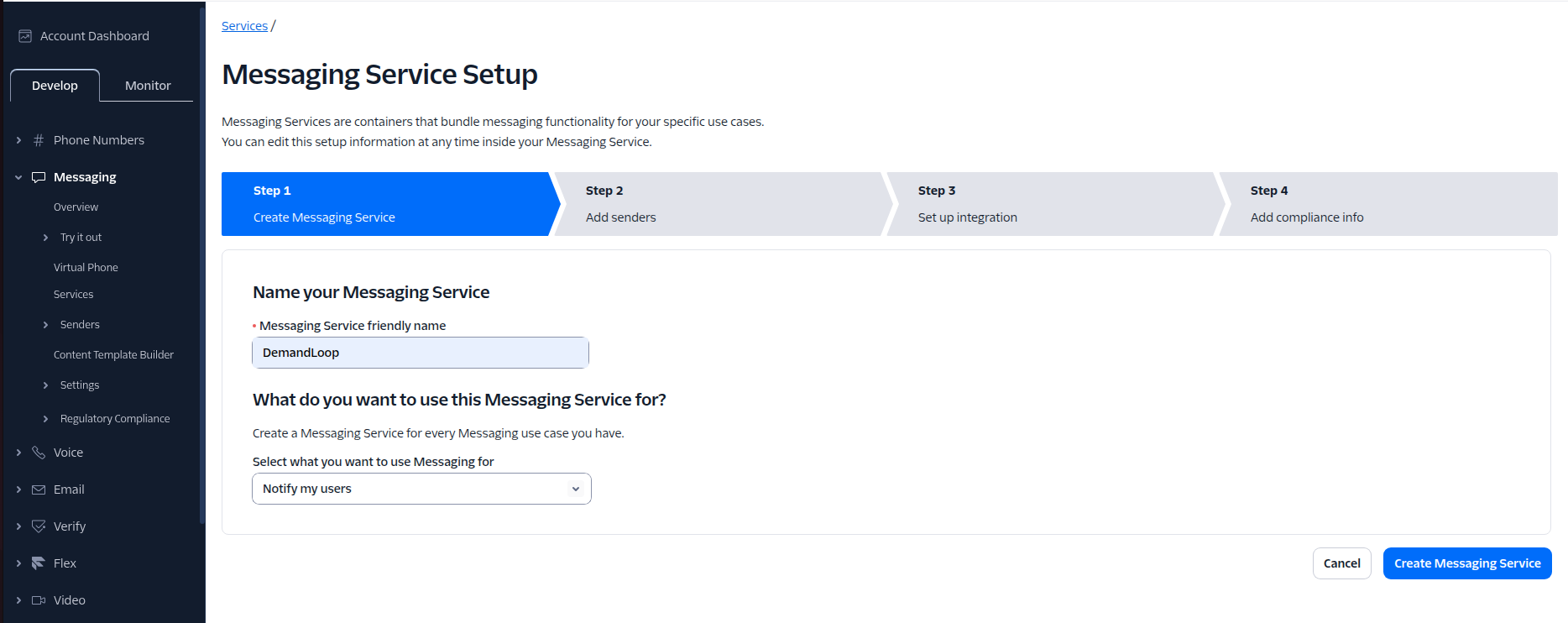Click the Create Messaging Service button
Image resolution: width=1568 pixels, height=623 pixels.
pos(1466,563)
